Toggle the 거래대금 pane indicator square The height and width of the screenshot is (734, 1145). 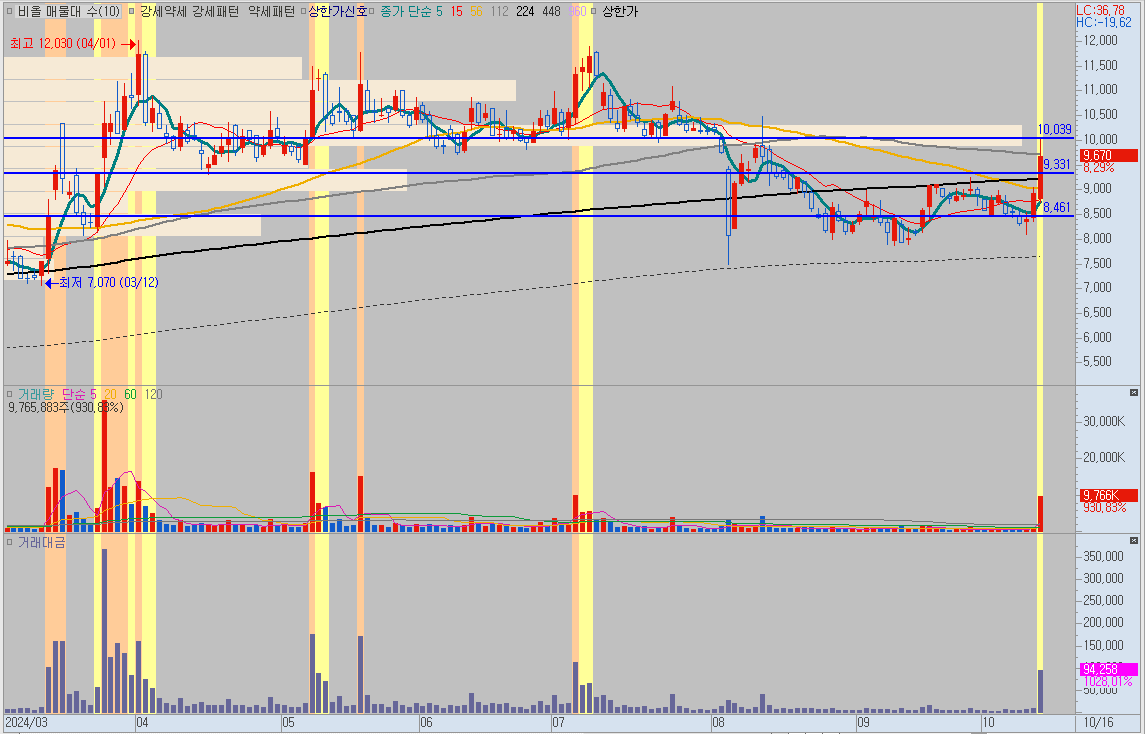point(9,543)
